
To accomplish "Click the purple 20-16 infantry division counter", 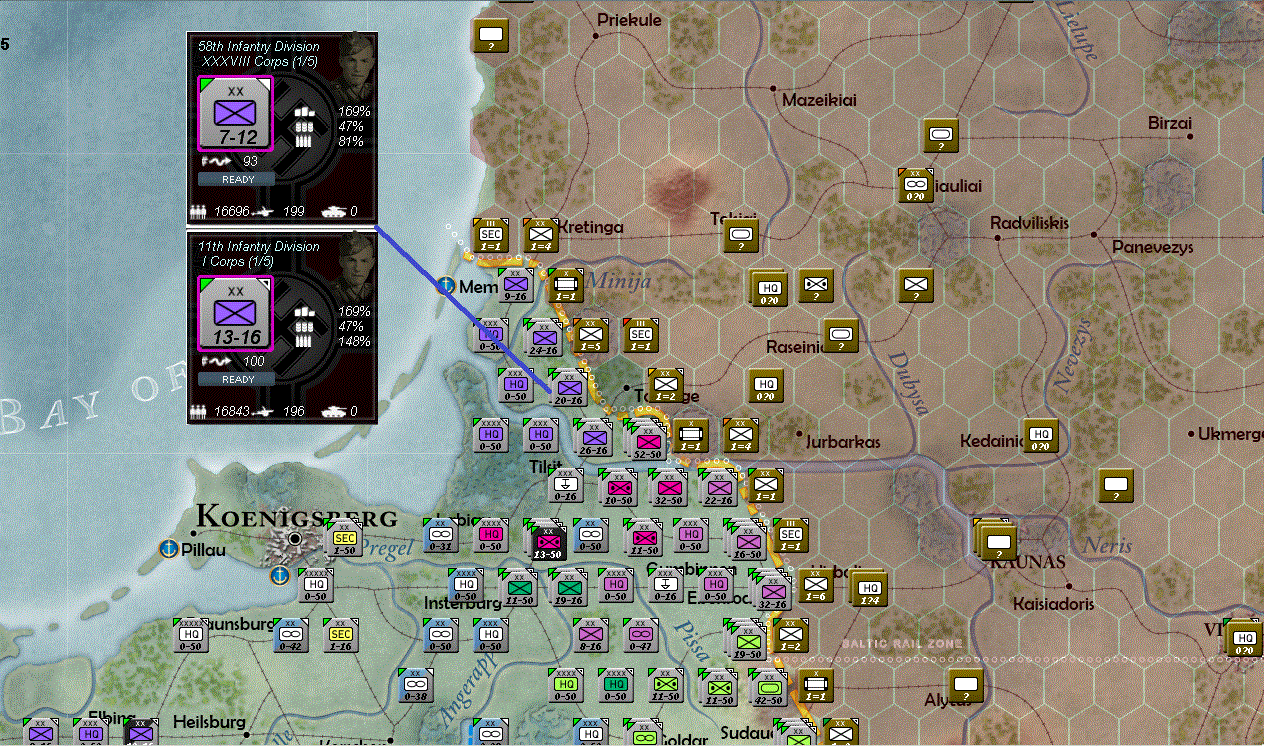I will coord(569,388).
